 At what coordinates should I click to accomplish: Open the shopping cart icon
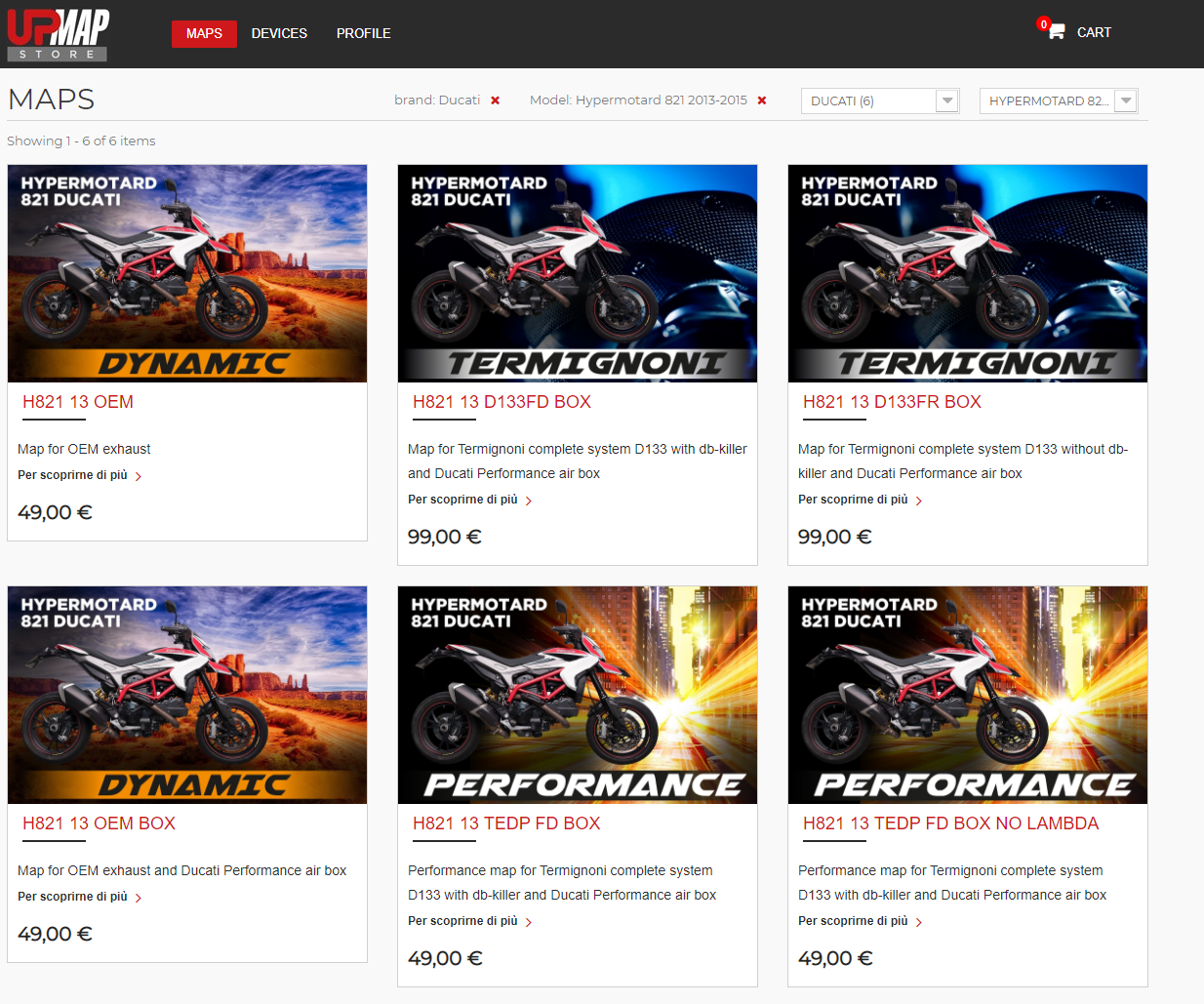click(1057, 32)
